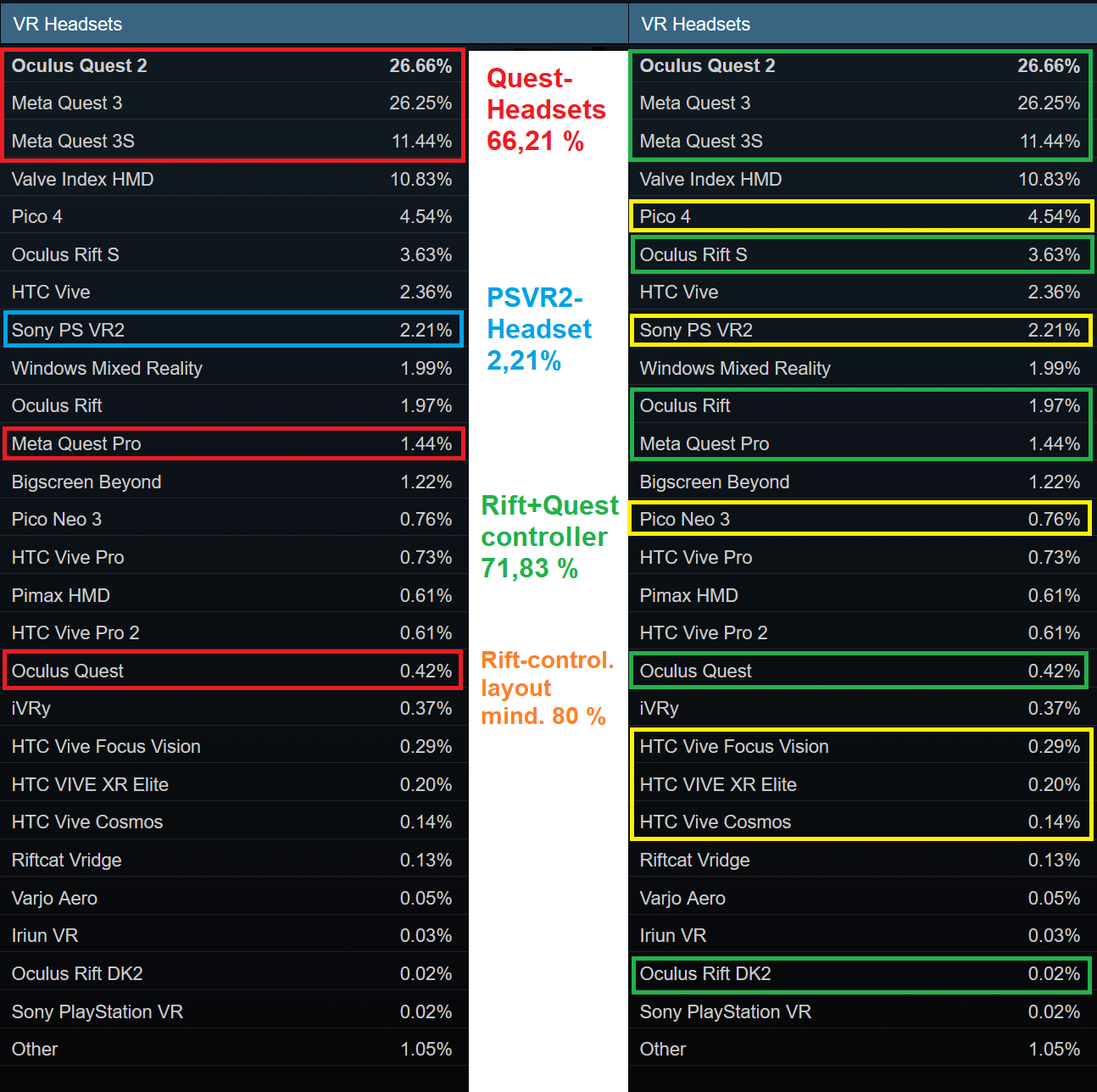Select Oculus Rift DK2 in the left table
The height and width of the screenshot is (1092, 1097).
[x=234, y=973]
